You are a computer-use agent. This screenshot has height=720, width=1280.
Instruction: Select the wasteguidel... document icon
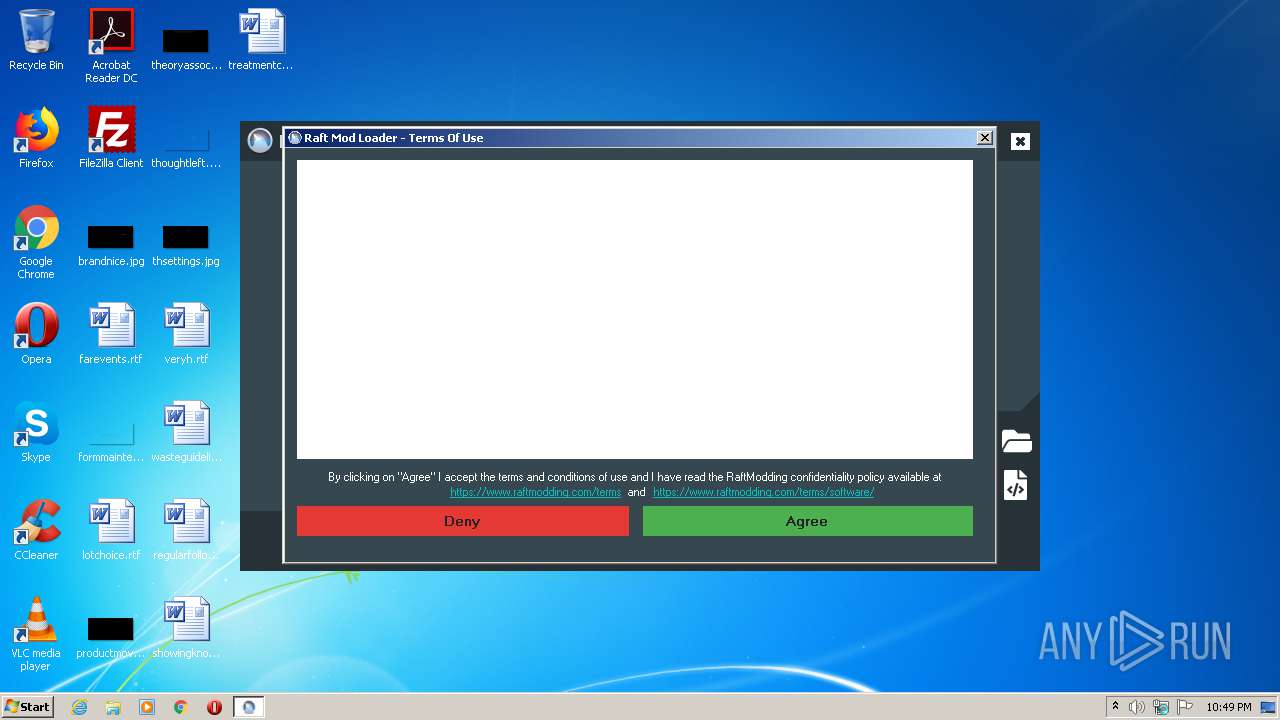pyautogui.click(x=186, y=432)
